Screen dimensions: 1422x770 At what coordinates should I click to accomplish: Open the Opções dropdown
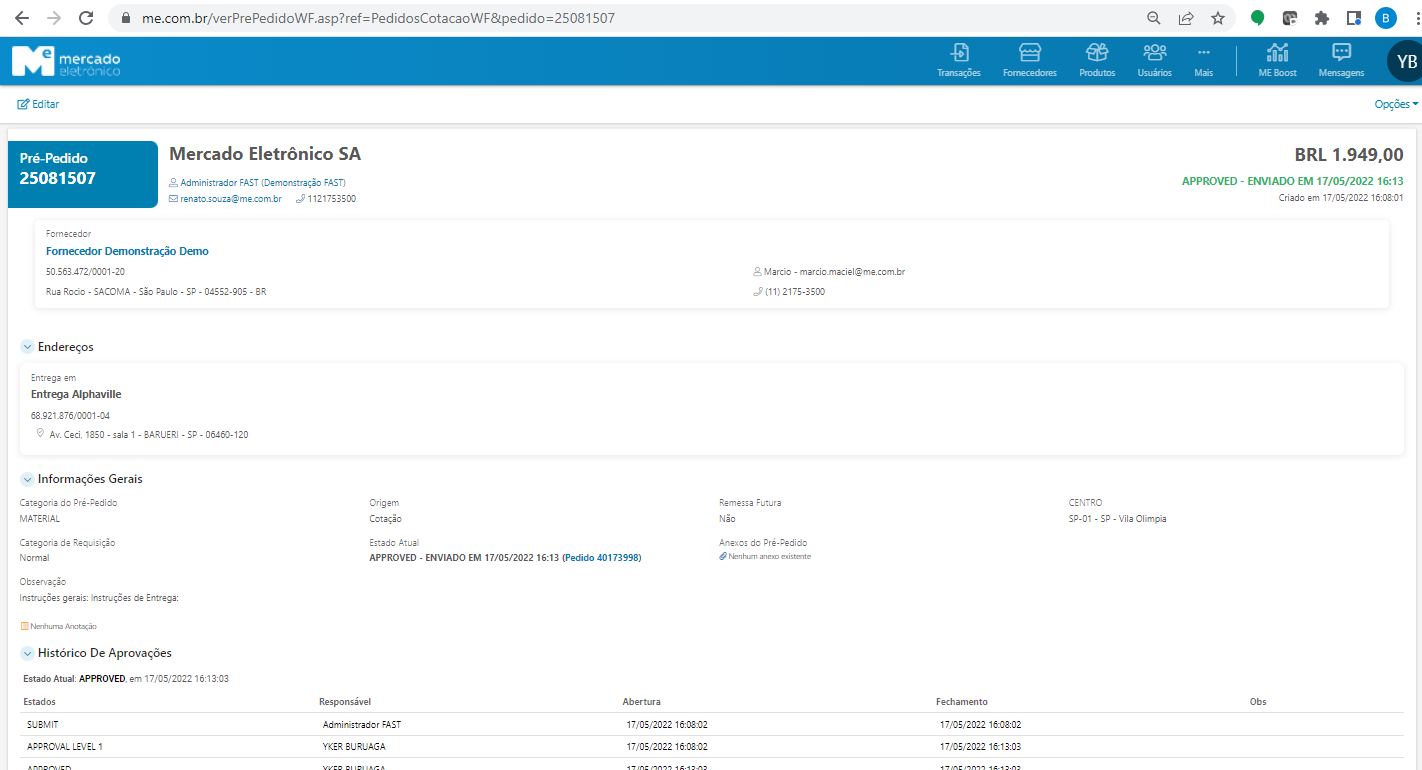pos(1396,104)
